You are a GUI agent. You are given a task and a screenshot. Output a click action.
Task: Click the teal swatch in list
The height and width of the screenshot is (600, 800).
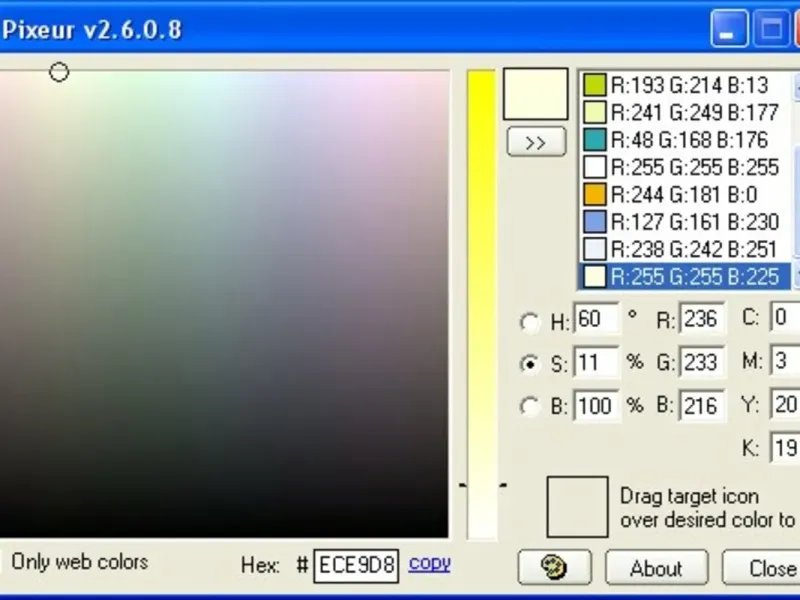pos(595,140)
